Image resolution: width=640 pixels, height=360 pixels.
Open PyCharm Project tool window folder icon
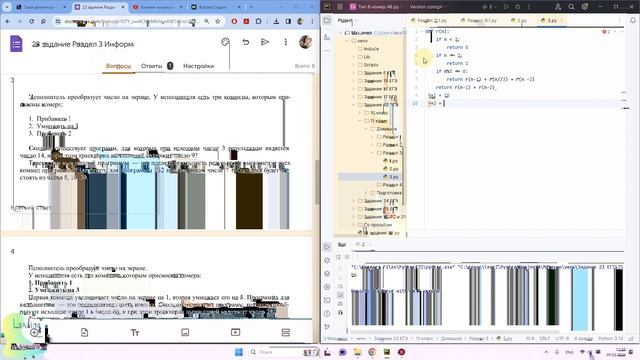(327, 20)
